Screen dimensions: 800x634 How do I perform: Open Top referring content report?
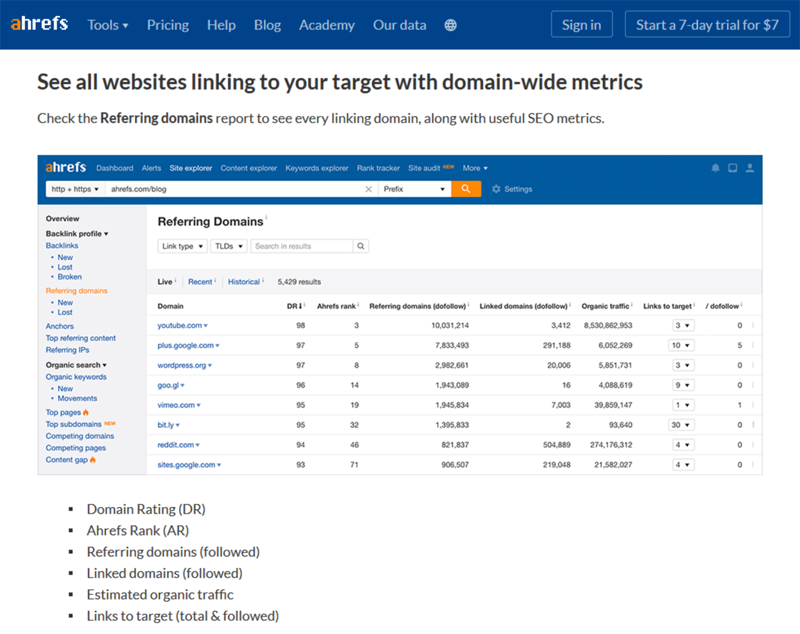coord(81,338)
